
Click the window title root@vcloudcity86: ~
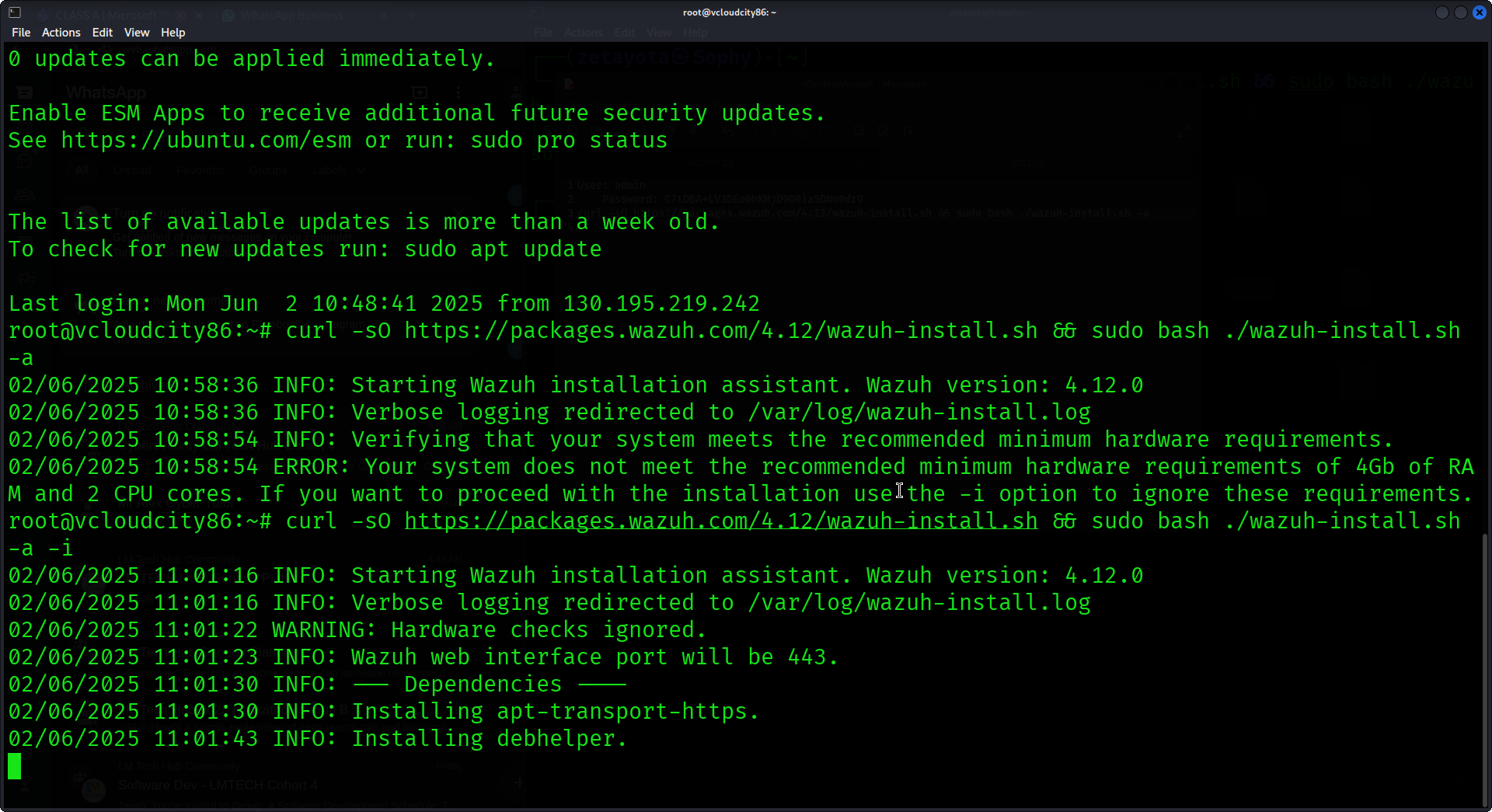[x=729, y=12]
